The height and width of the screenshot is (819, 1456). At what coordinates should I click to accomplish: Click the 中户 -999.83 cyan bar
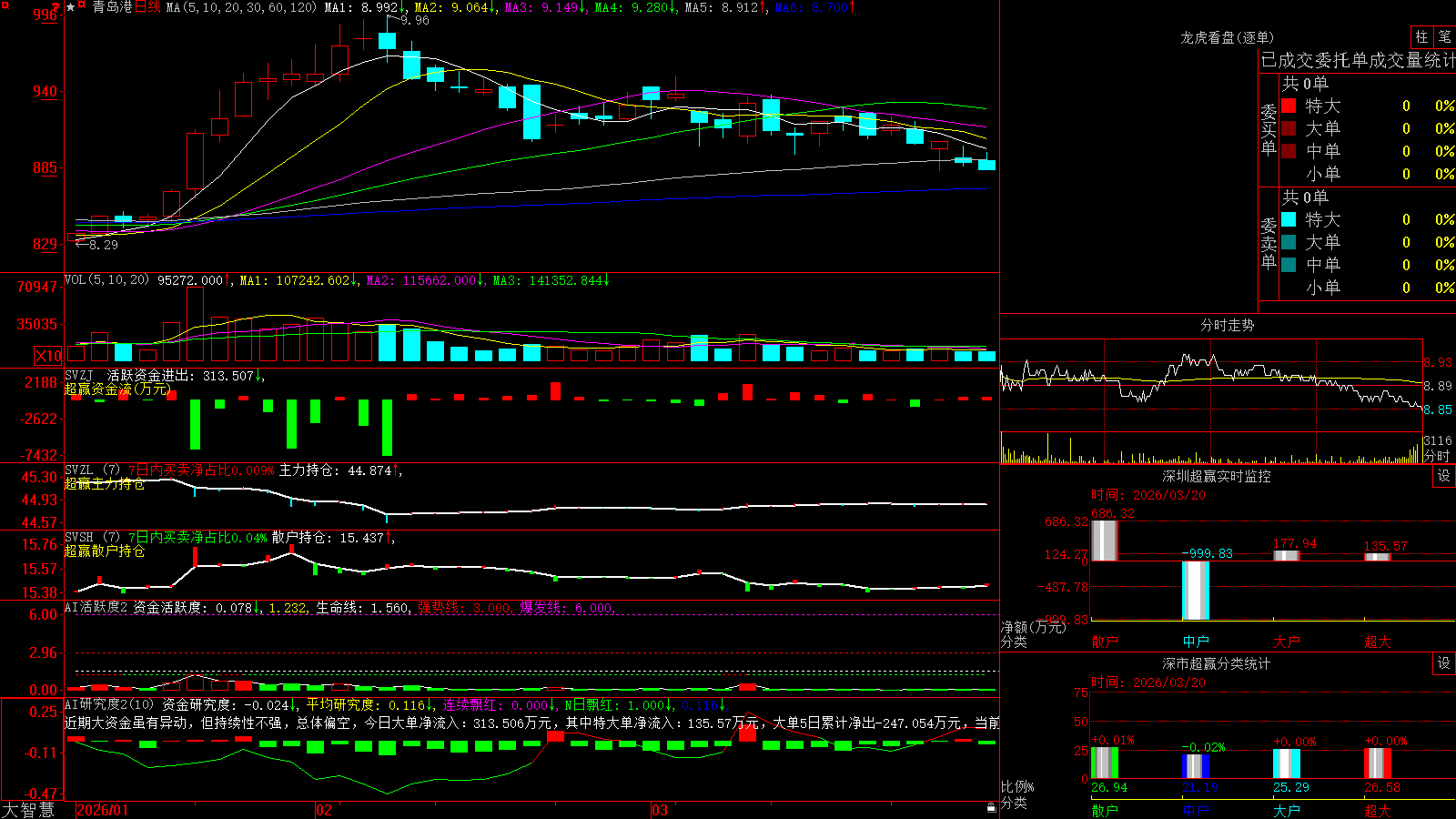tap(1196, 591)
